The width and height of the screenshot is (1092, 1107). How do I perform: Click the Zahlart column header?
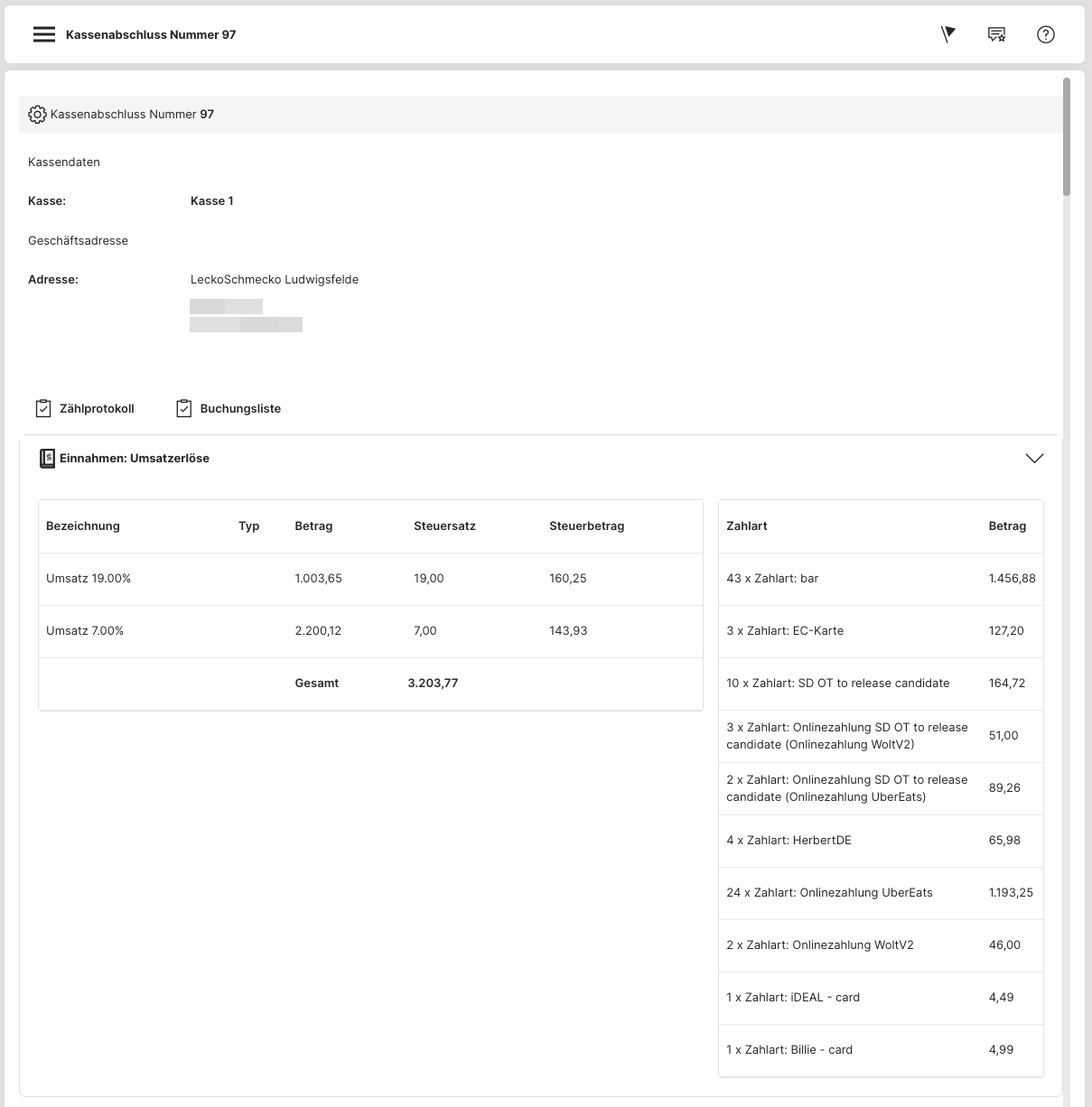[747, 526]
